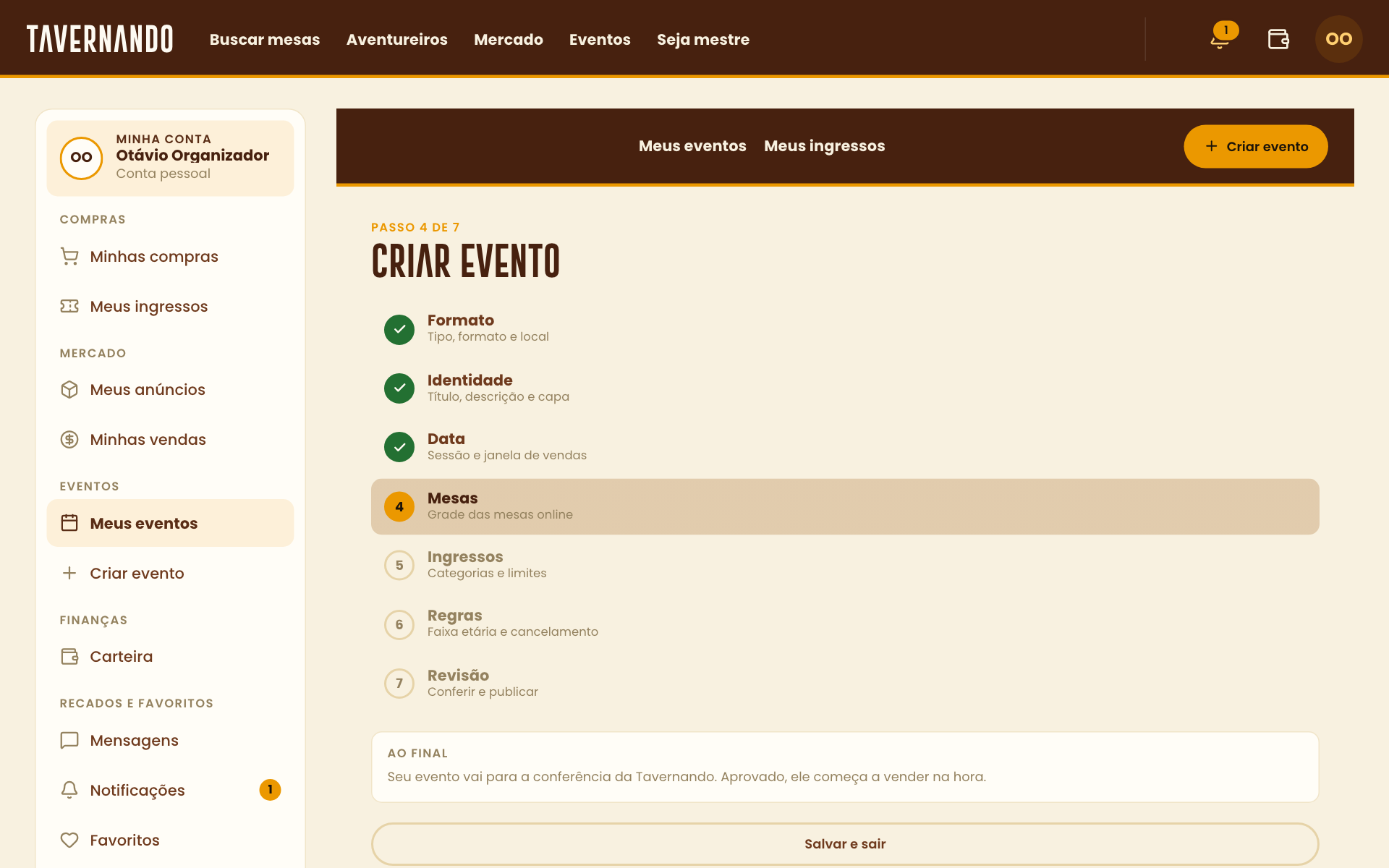Go to Minhas compras in sidebar
Viewport: 1389px width, 868px height.
click(x=171, y=257)
